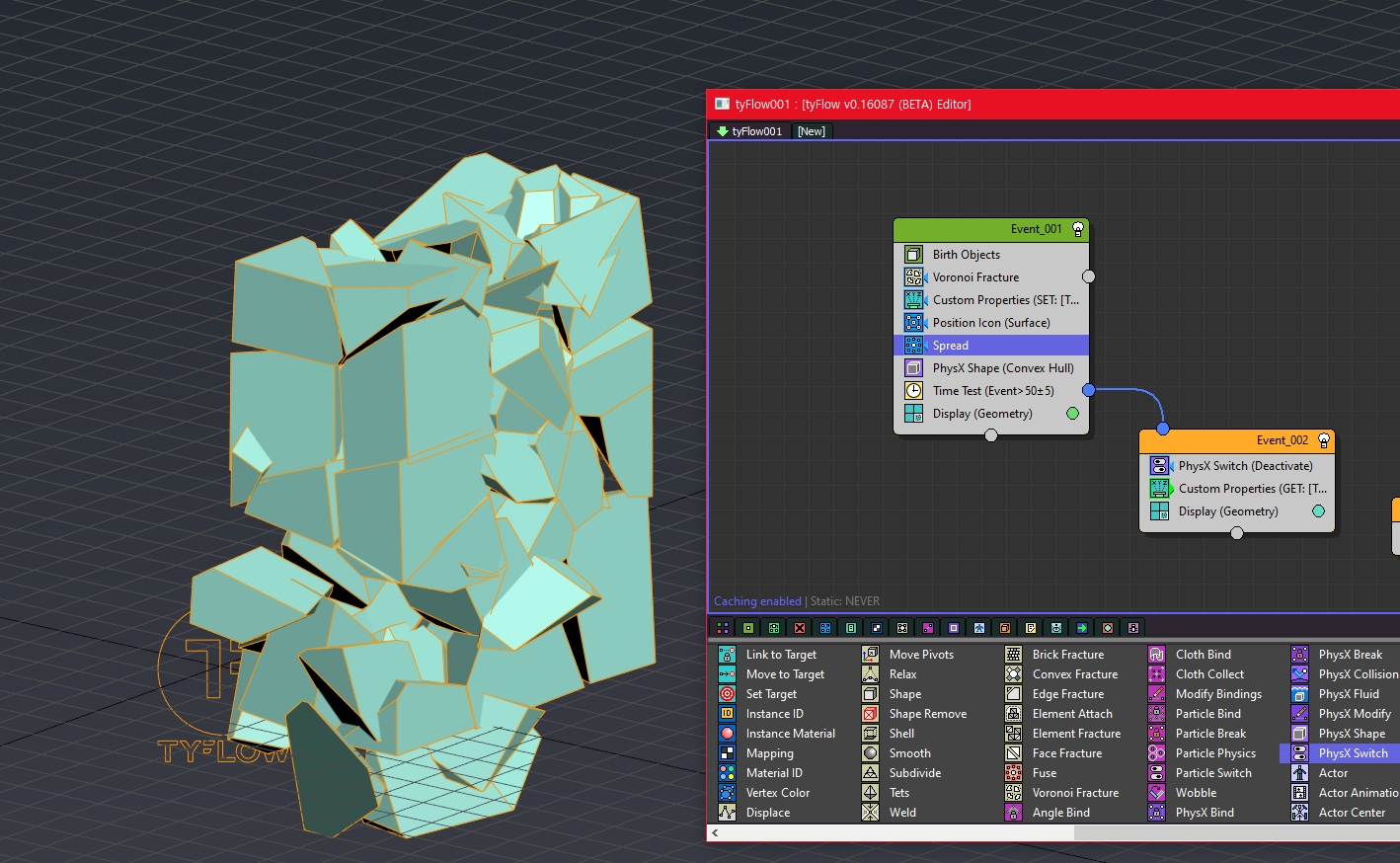Select the Event_002 title bar
Viewport: 1400px width, 863px height.
pos(1237,440)
